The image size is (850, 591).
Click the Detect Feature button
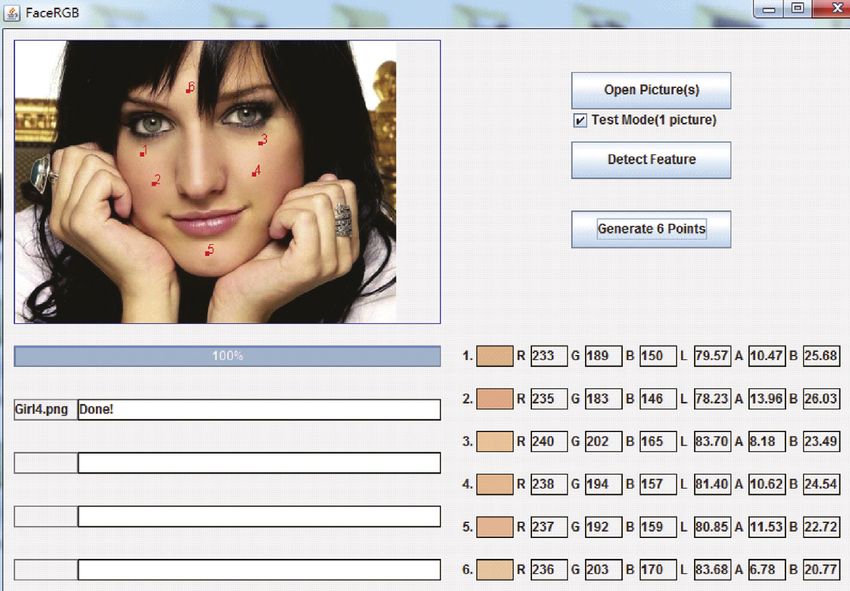[651, 160]
